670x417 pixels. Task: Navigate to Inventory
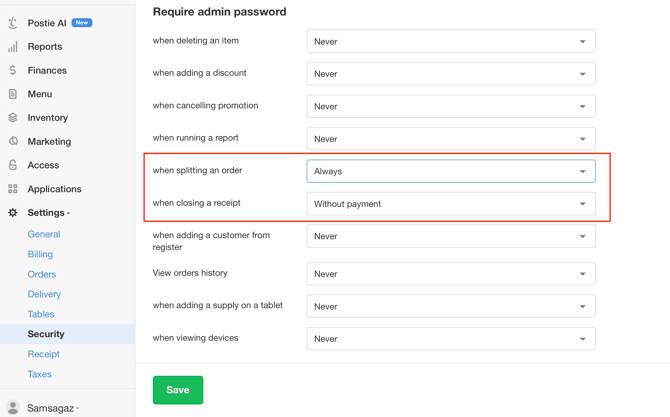(48, 117)
